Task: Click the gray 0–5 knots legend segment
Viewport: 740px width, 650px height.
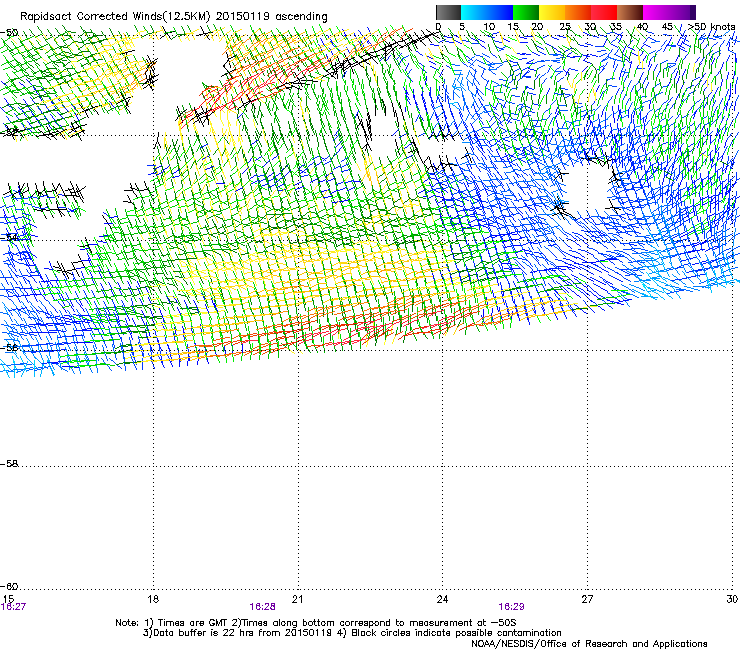Action: tap(448, 12)
